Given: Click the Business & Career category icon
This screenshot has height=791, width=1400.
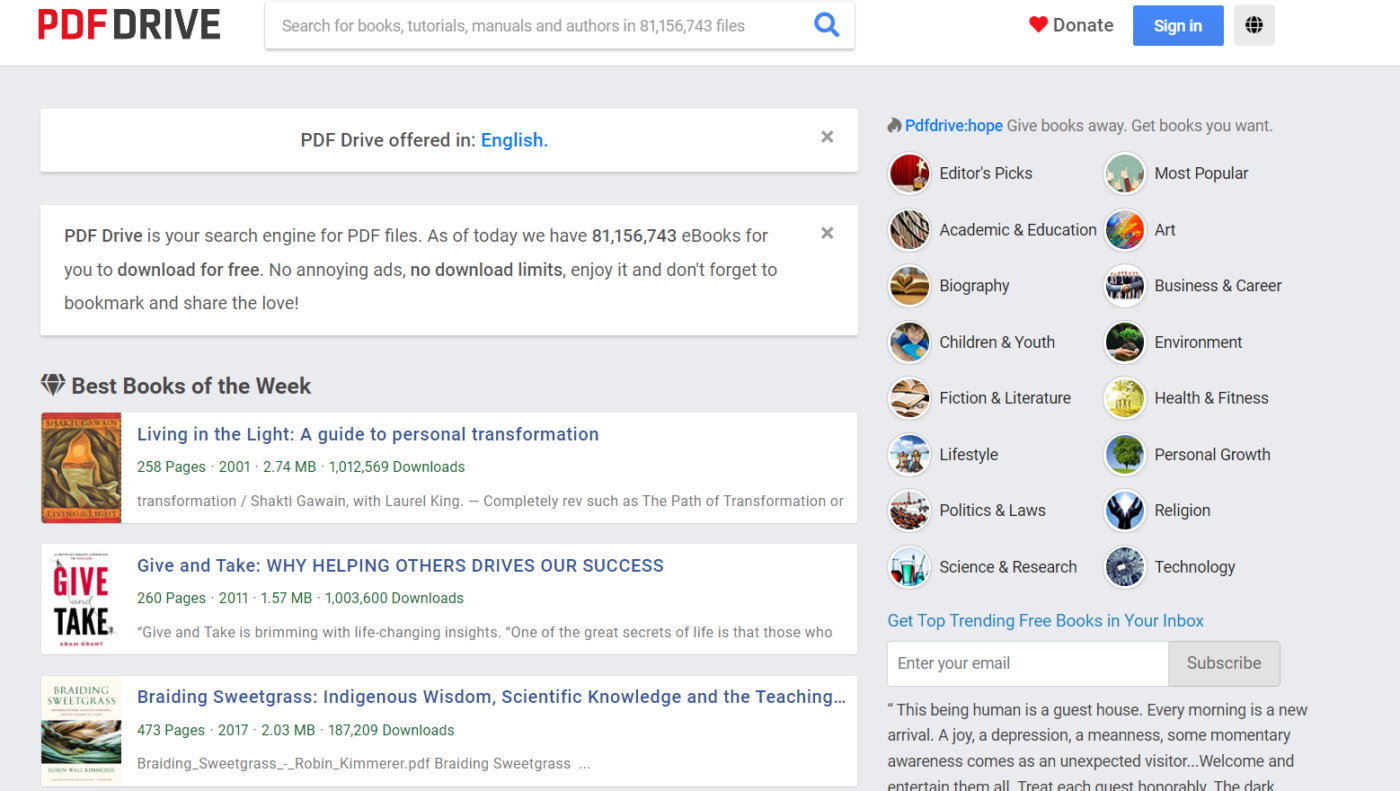Looking at the screenshot, I should (x=1125, y=285).
